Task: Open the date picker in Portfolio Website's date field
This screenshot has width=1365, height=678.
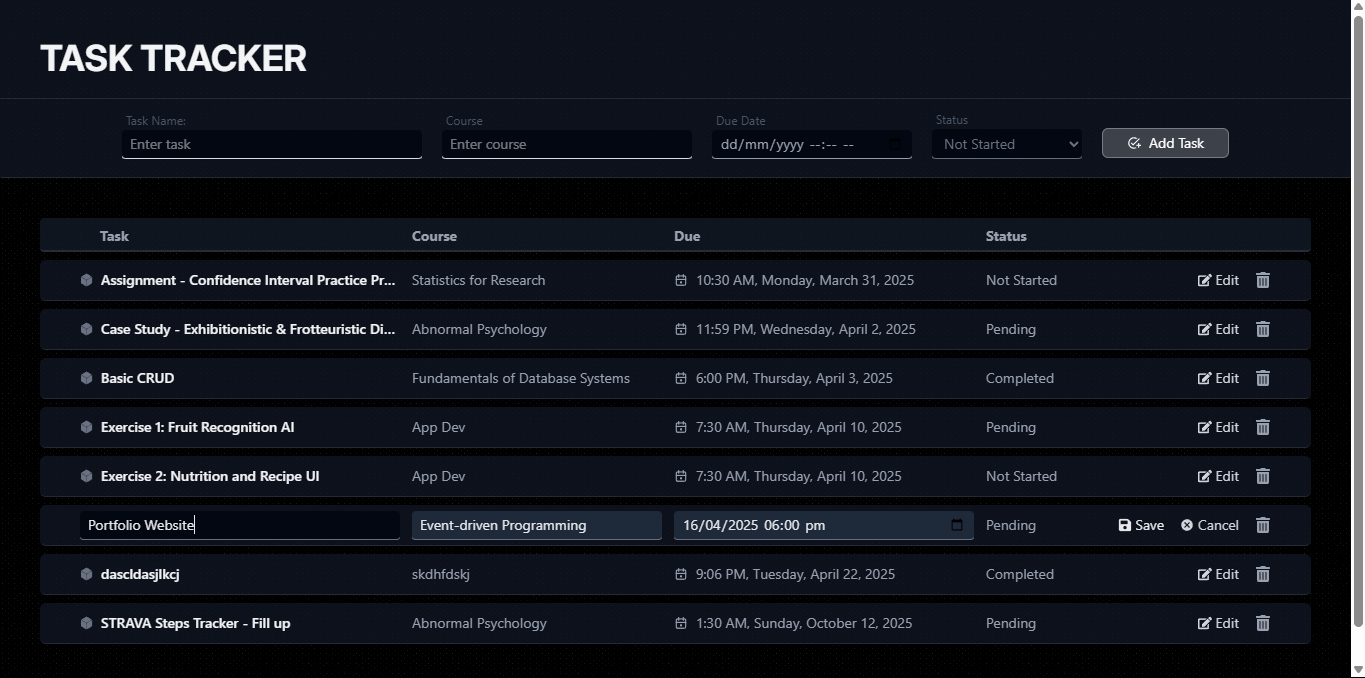Action: click(x=955, y=524)
